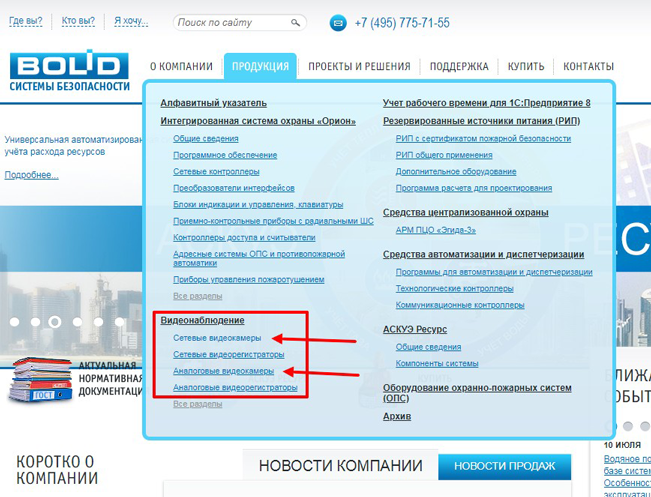This screenshot has width=651, height=497.
Task: Switch to the «Новости продаж» tab
Action: (504, 466)
